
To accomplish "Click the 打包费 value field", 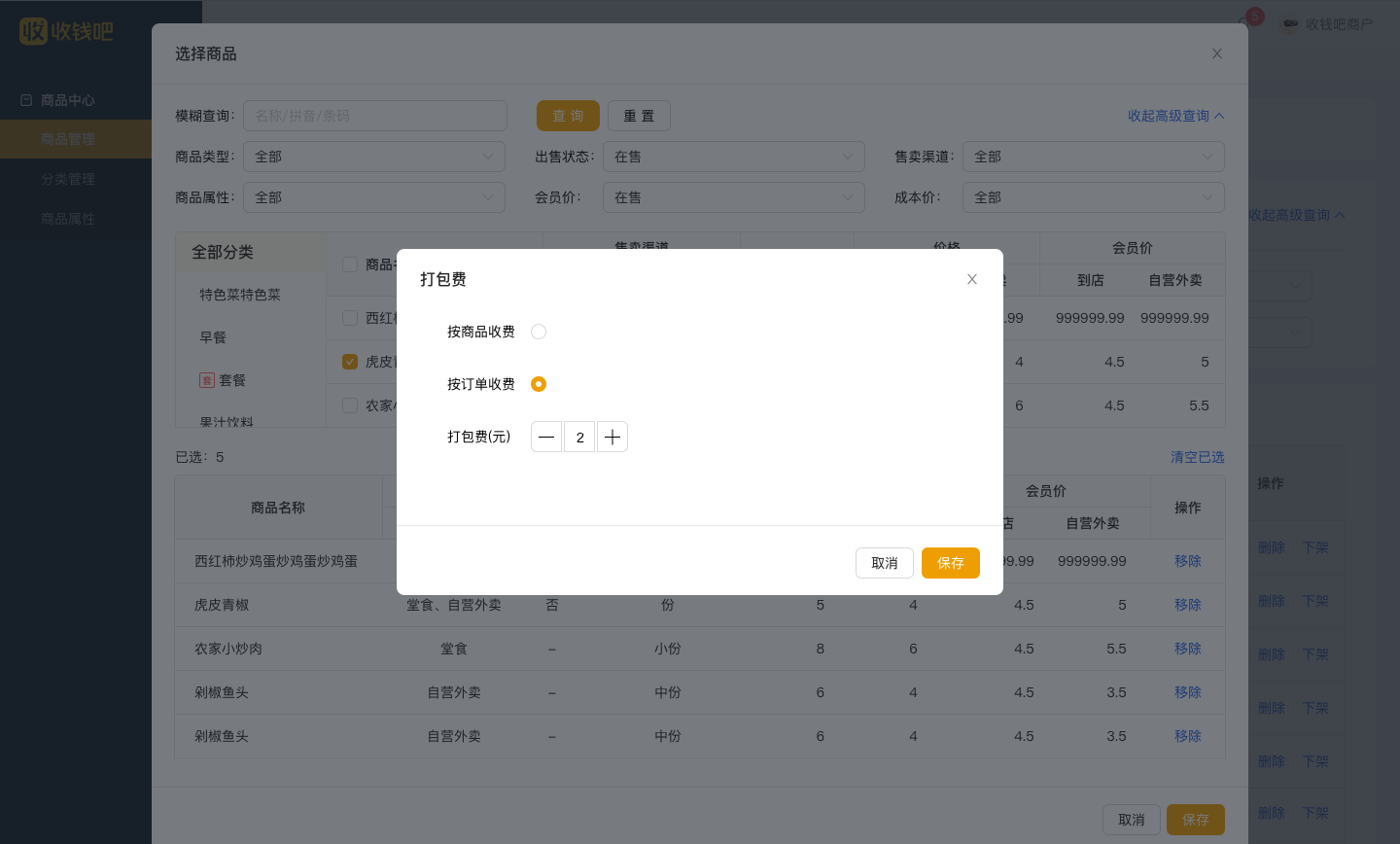I will [x=579, y=437].
